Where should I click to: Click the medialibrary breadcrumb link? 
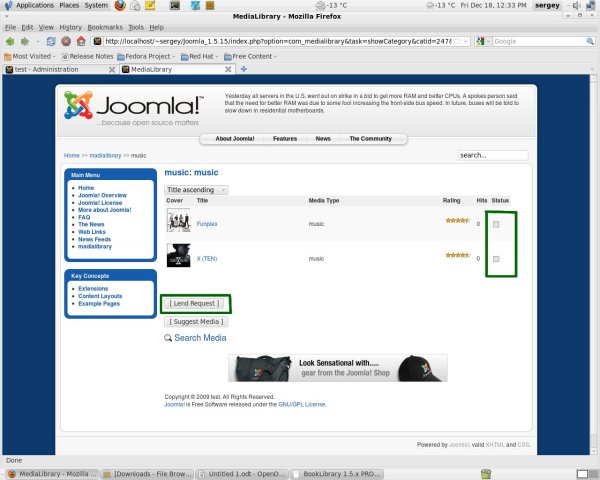pyautogui.click(x=105, y=155)
